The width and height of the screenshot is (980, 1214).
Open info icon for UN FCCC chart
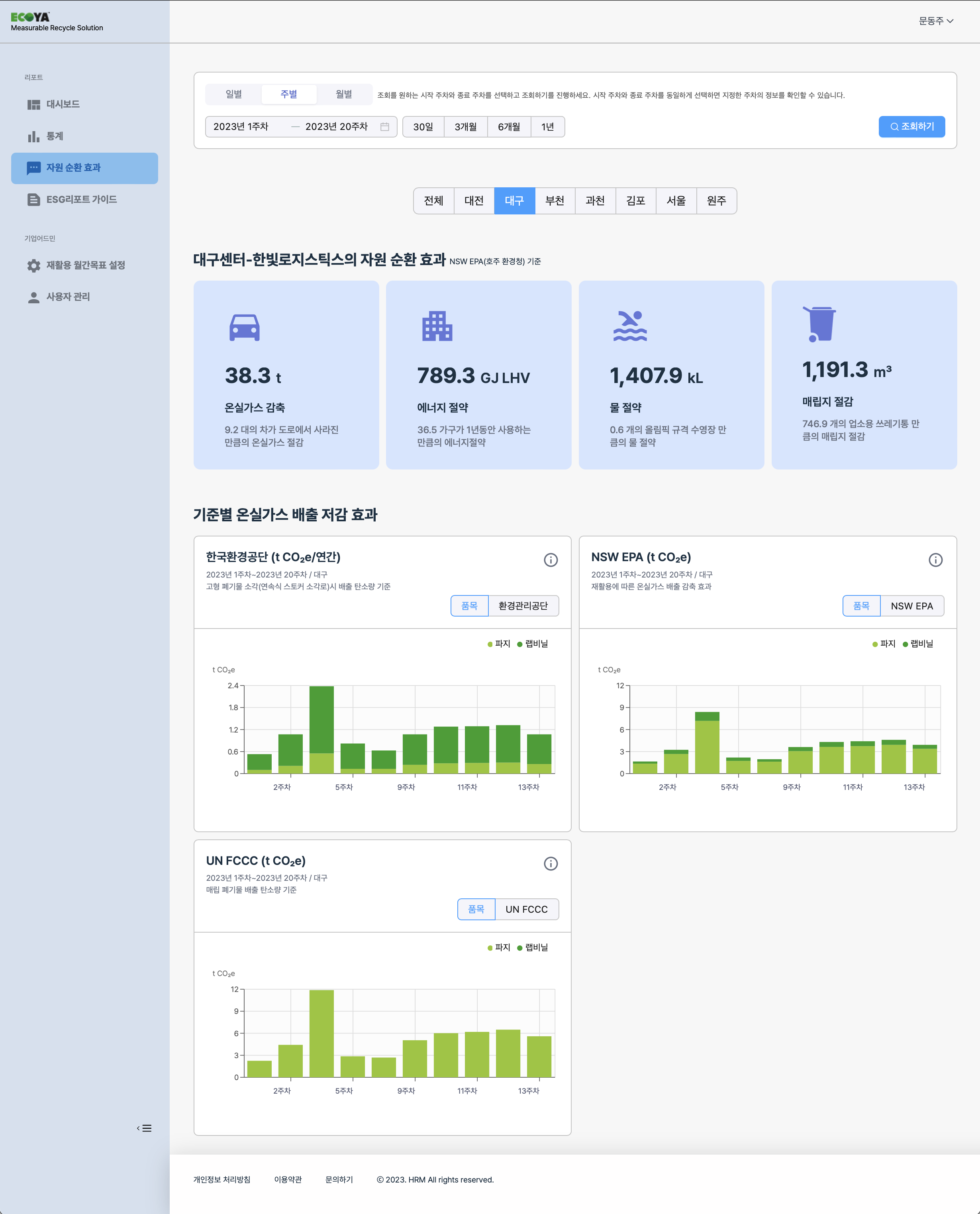coord(551,863)
